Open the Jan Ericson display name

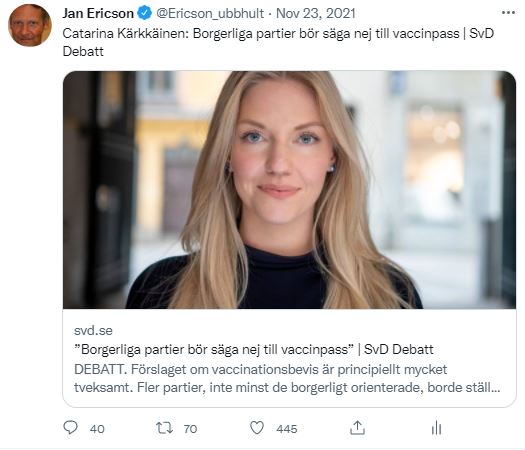[x=98, y=13]
